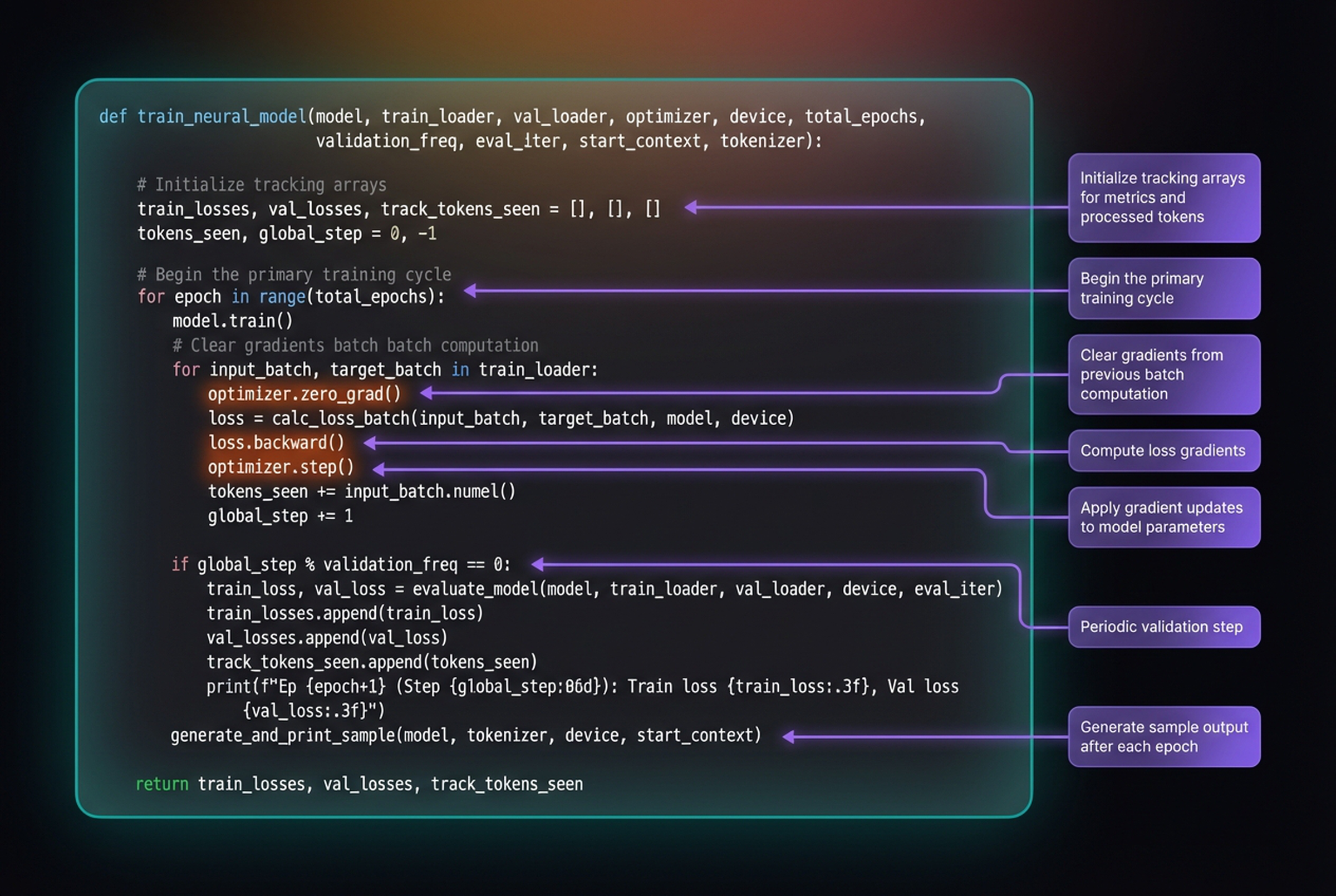Screen dimensions: 1336x896
Task: Click the comment '# Clear gradients batch batch computation'
Action: pos(355,345)
